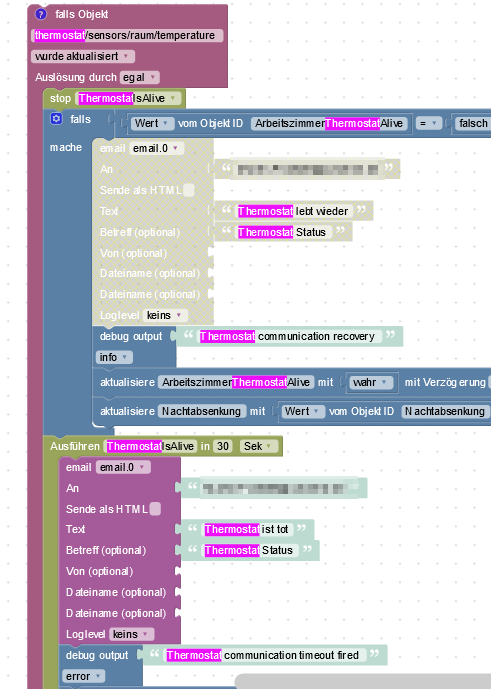The width and height of the screenshot is (491, 689).
Task: Open the 'egal' trigger dropdown
Action: pos(140,77)
